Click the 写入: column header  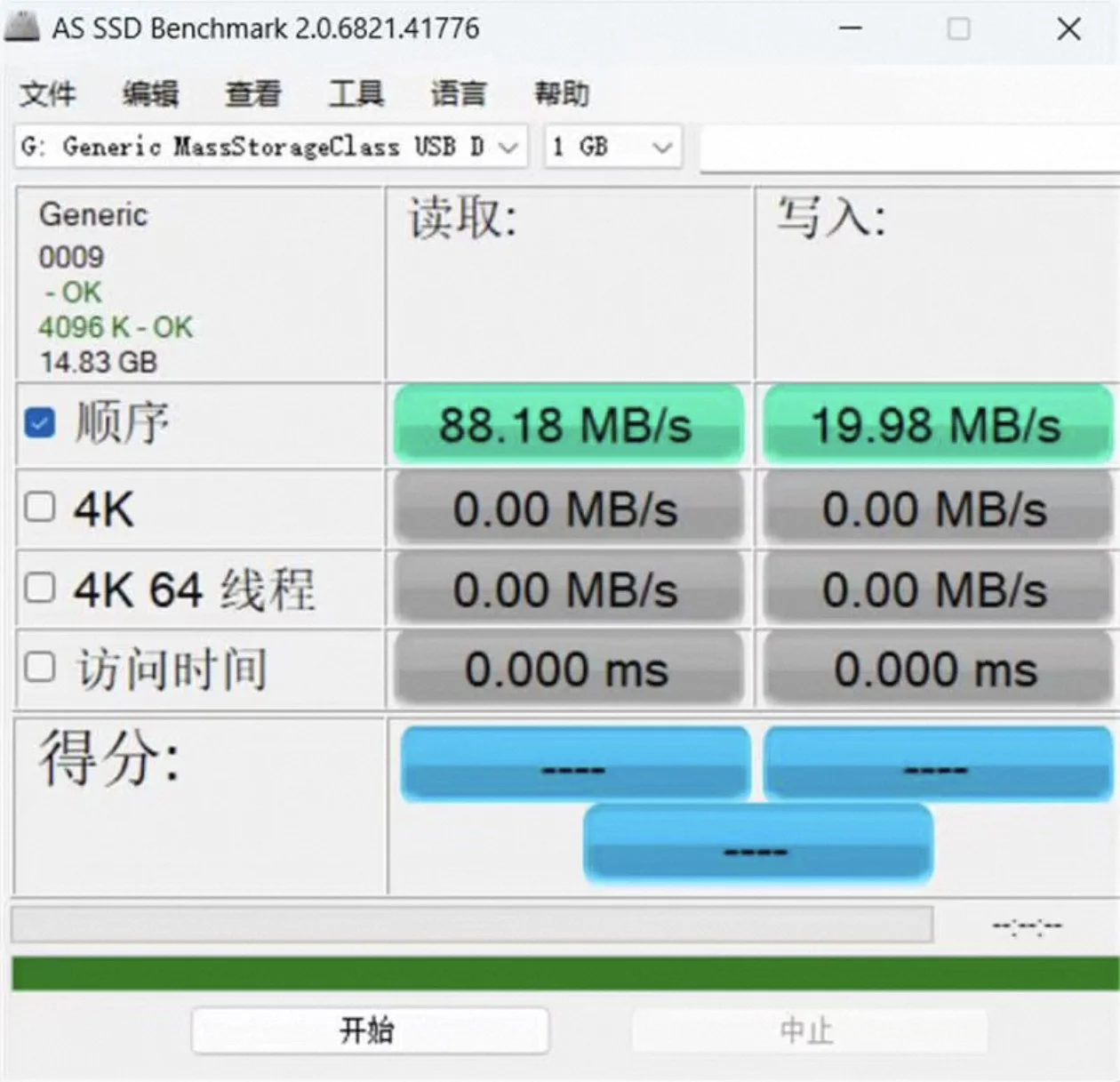point(832,218)
